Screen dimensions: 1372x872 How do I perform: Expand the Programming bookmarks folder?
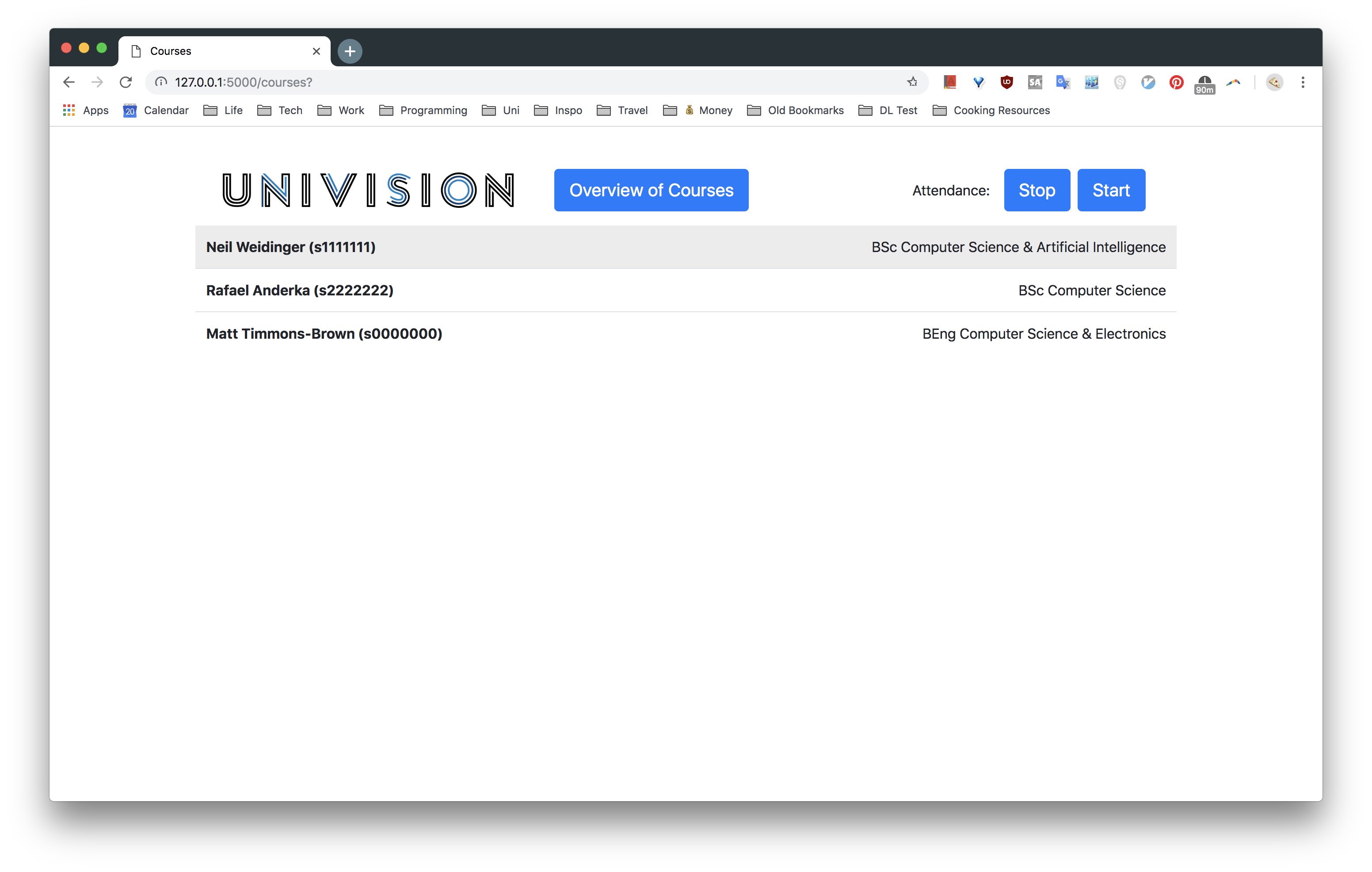tap(423, 111)
